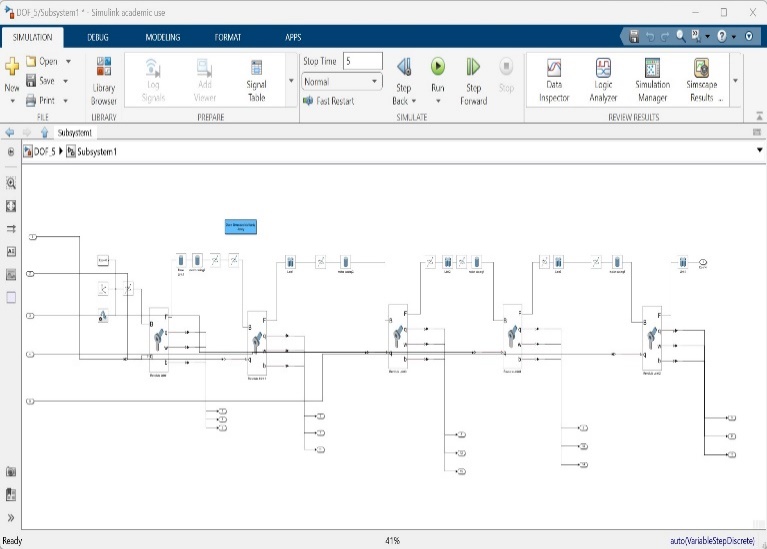Viewport: 767px width, 549px height.
Task: Open the Logic Analyzer
Action: (x=603, y=81)
